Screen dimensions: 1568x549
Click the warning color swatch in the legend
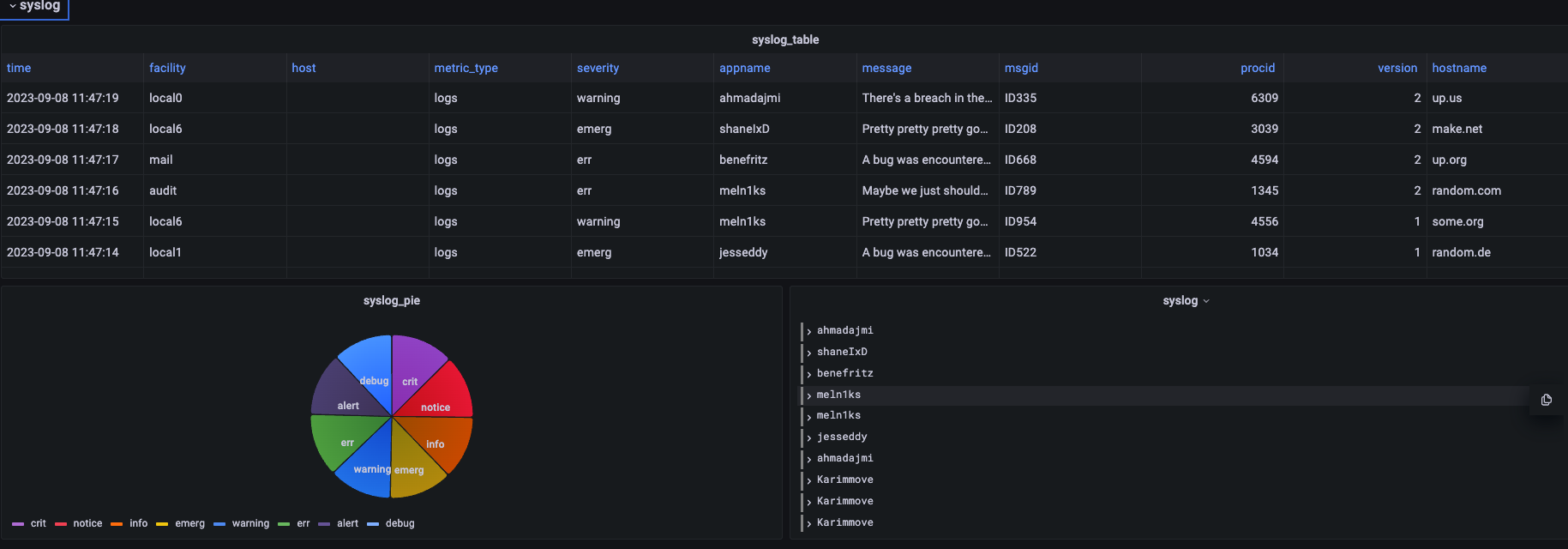point(219,524)
